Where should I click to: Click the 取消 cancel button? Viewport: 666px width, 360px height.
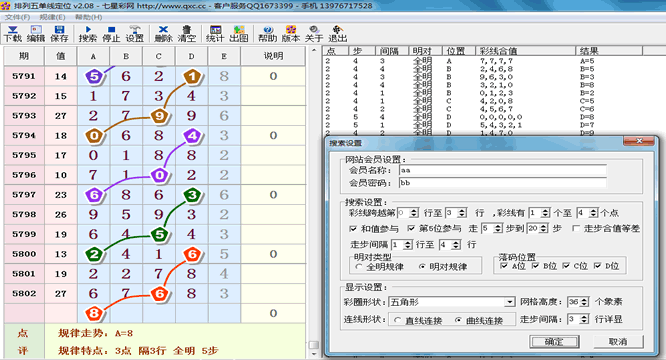618,341
